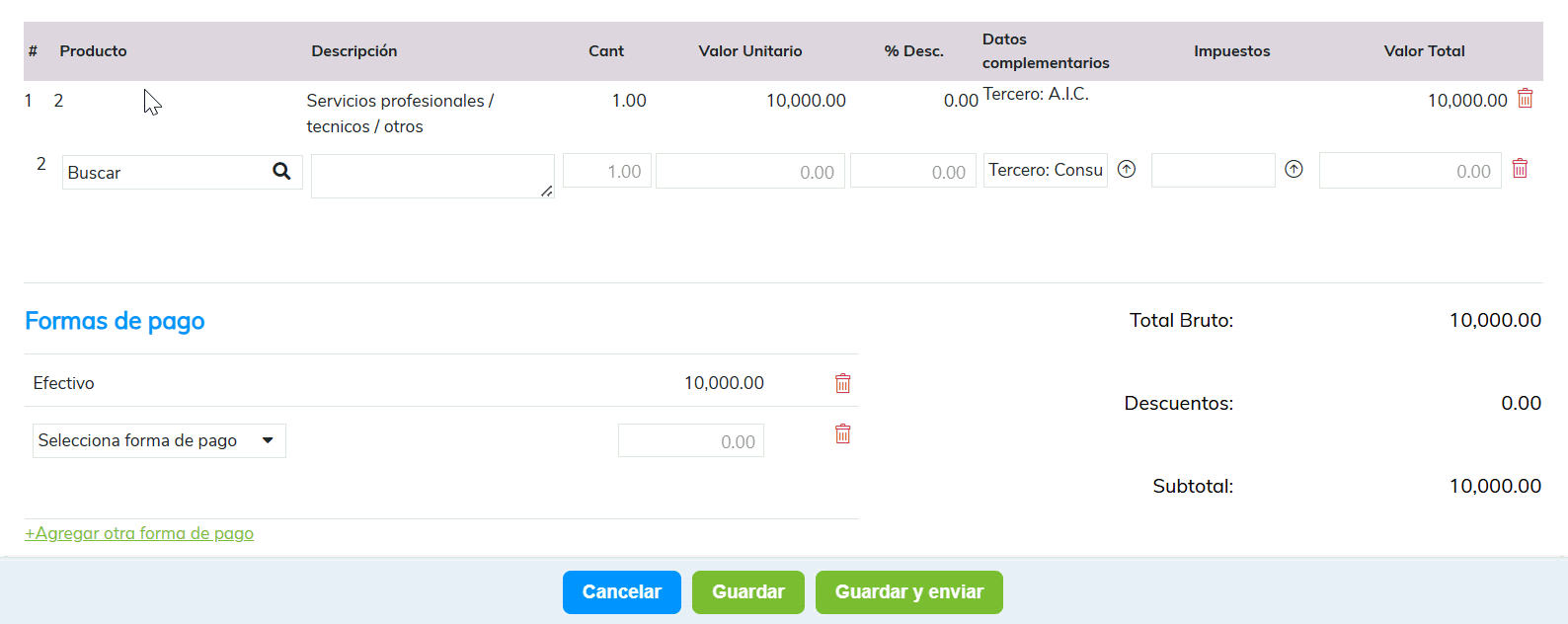Image resolution: width=1568 pixels, height=624 pixels.
Task: Click the row 2 description text area
Action: click(x=431, y=176)
